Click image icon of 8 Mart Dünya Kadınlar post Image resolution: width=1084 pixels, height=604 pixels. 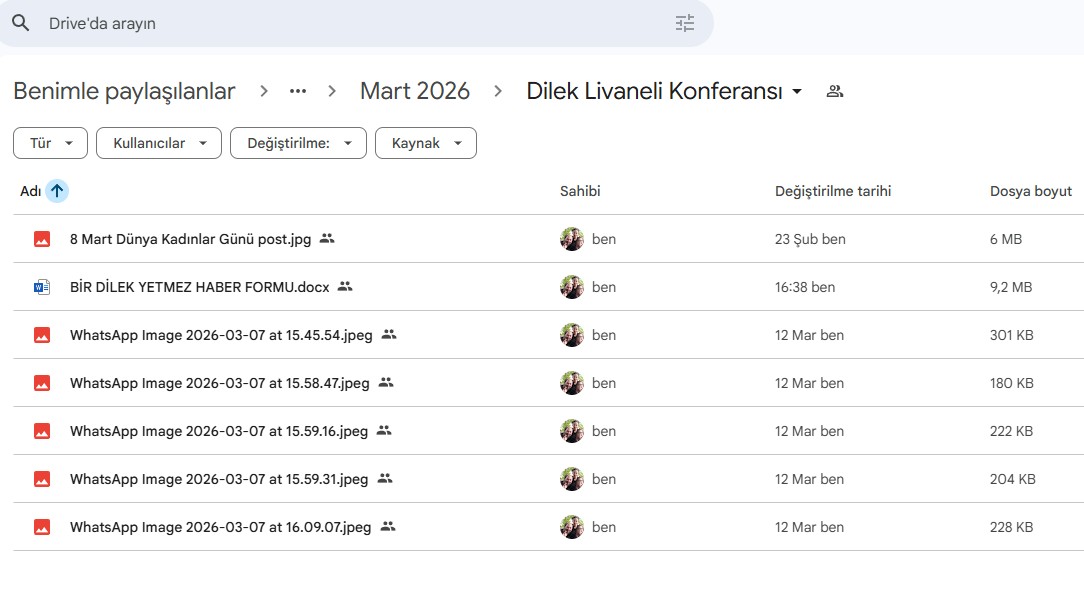[41, 239]
